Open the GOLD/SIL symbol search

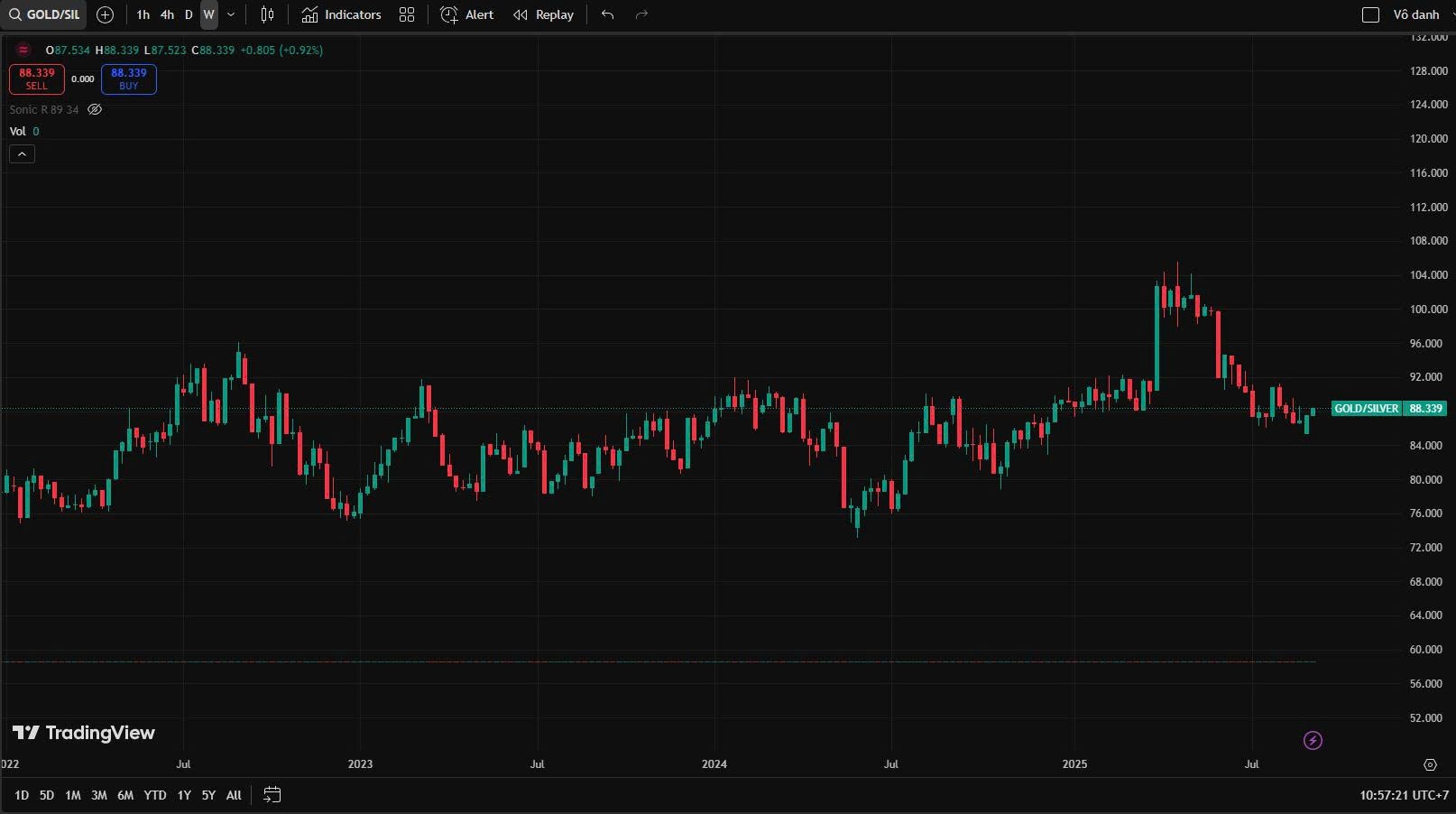coord(44,14)
